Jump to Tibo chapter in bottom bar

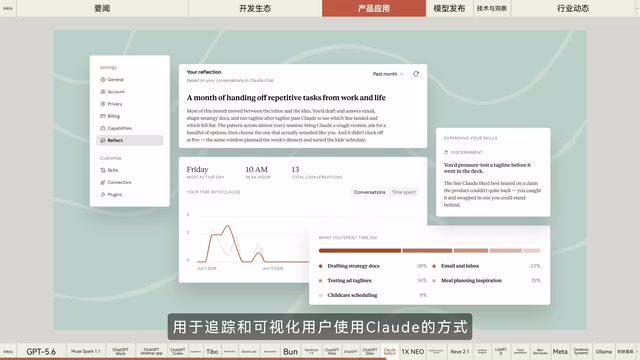coord(212,351)
